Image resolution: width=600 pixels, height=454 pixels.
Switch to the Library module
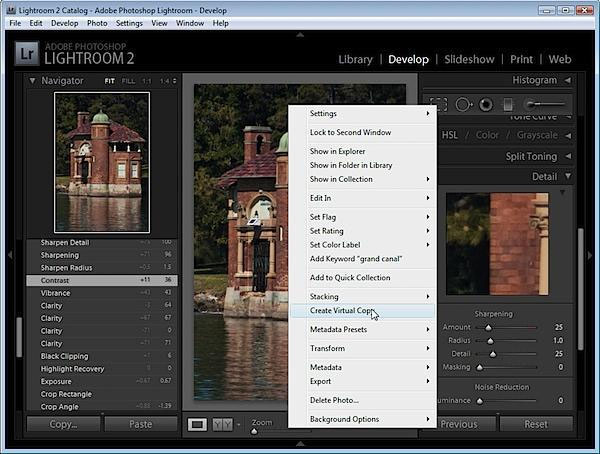(355, 59)
